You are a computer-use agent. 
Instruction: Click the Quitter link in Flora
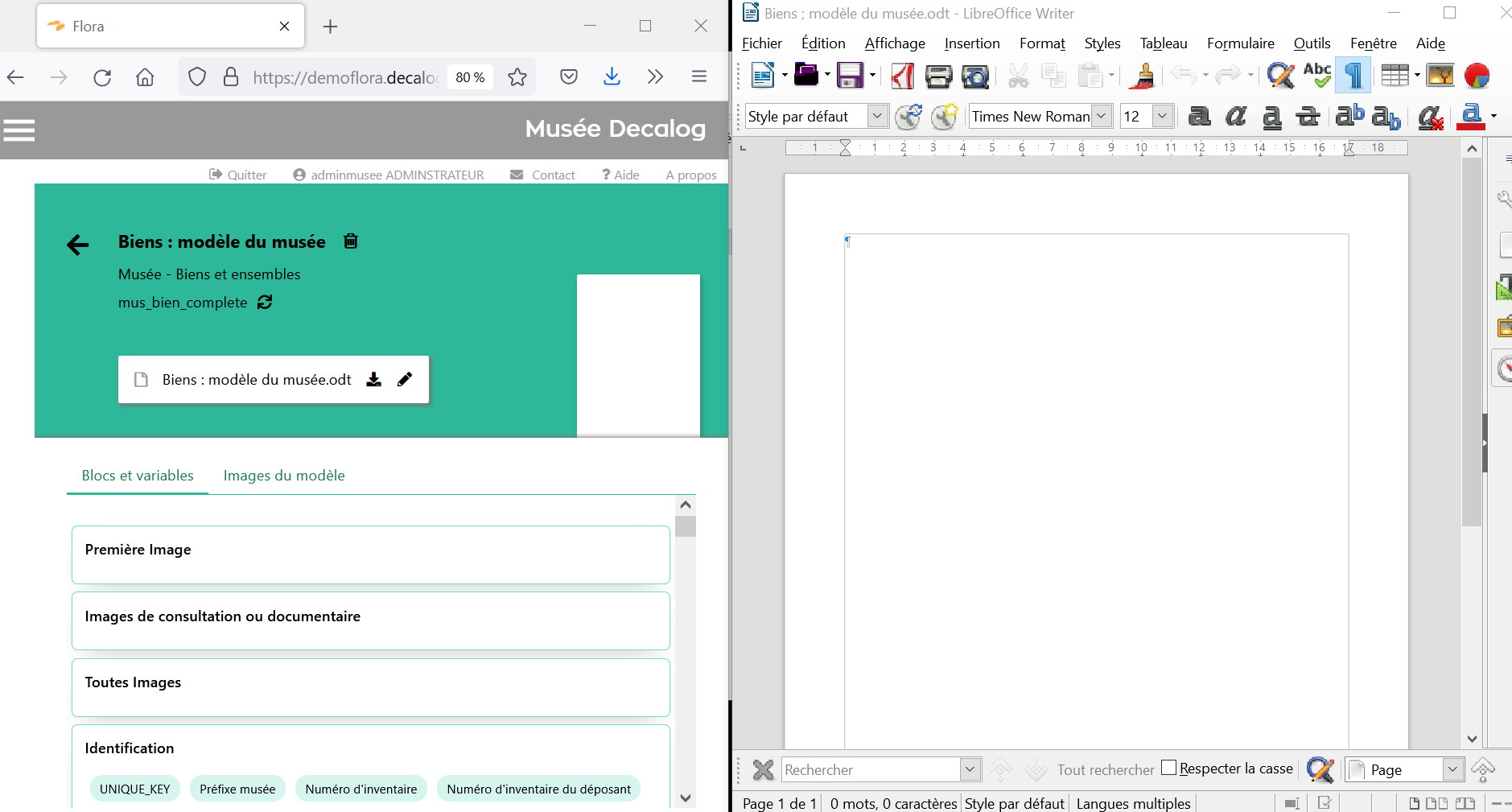click(x=237, y=175)
